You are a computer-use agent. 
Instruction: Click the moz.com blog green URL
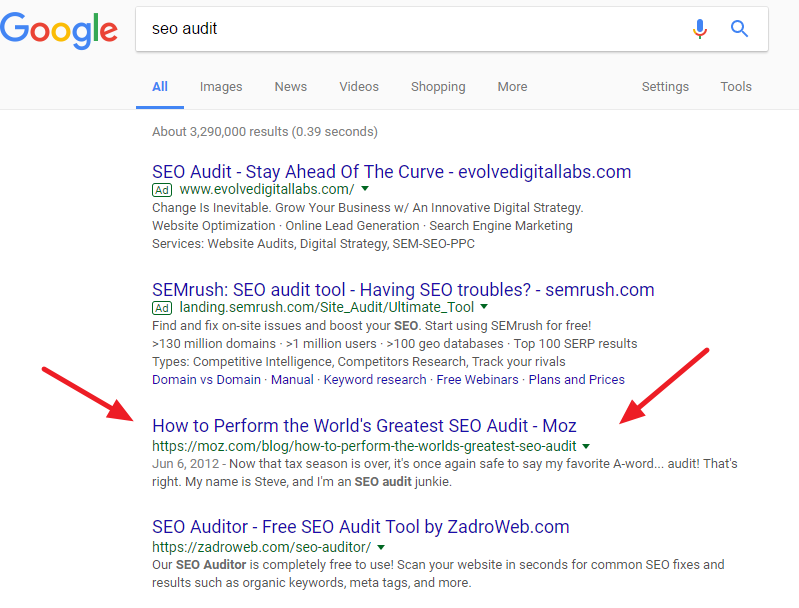(364, 446)
